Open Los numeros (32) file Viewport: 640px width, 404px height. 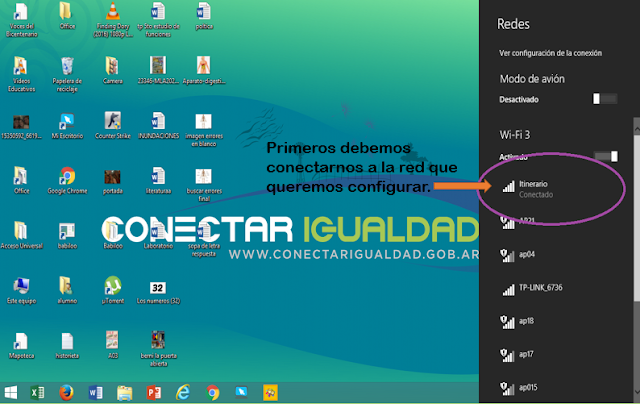[158, 293]
